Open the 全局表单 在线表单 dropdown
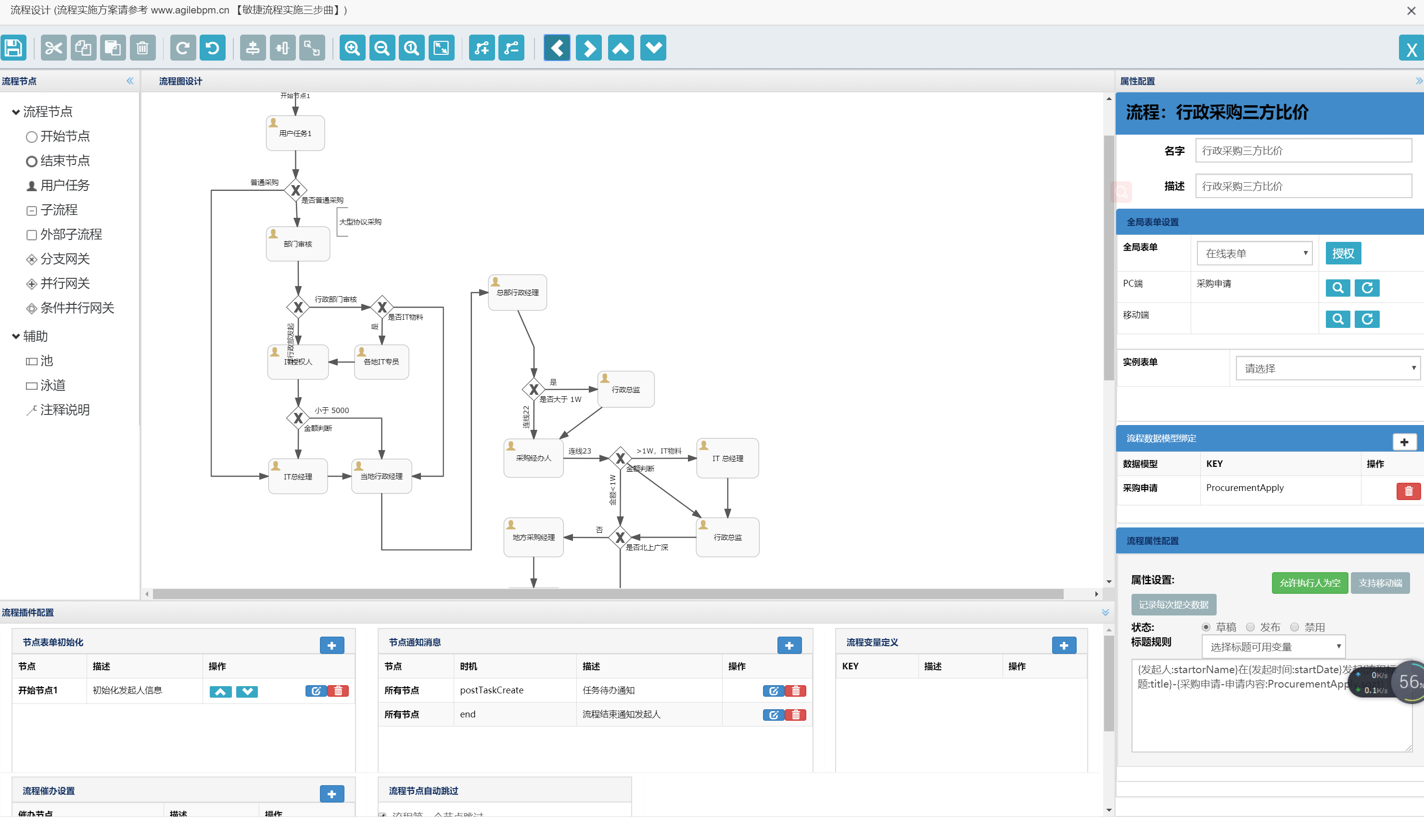Image resolution: width=1424 pixels, height=840 pixels. tap(1254, 253)
